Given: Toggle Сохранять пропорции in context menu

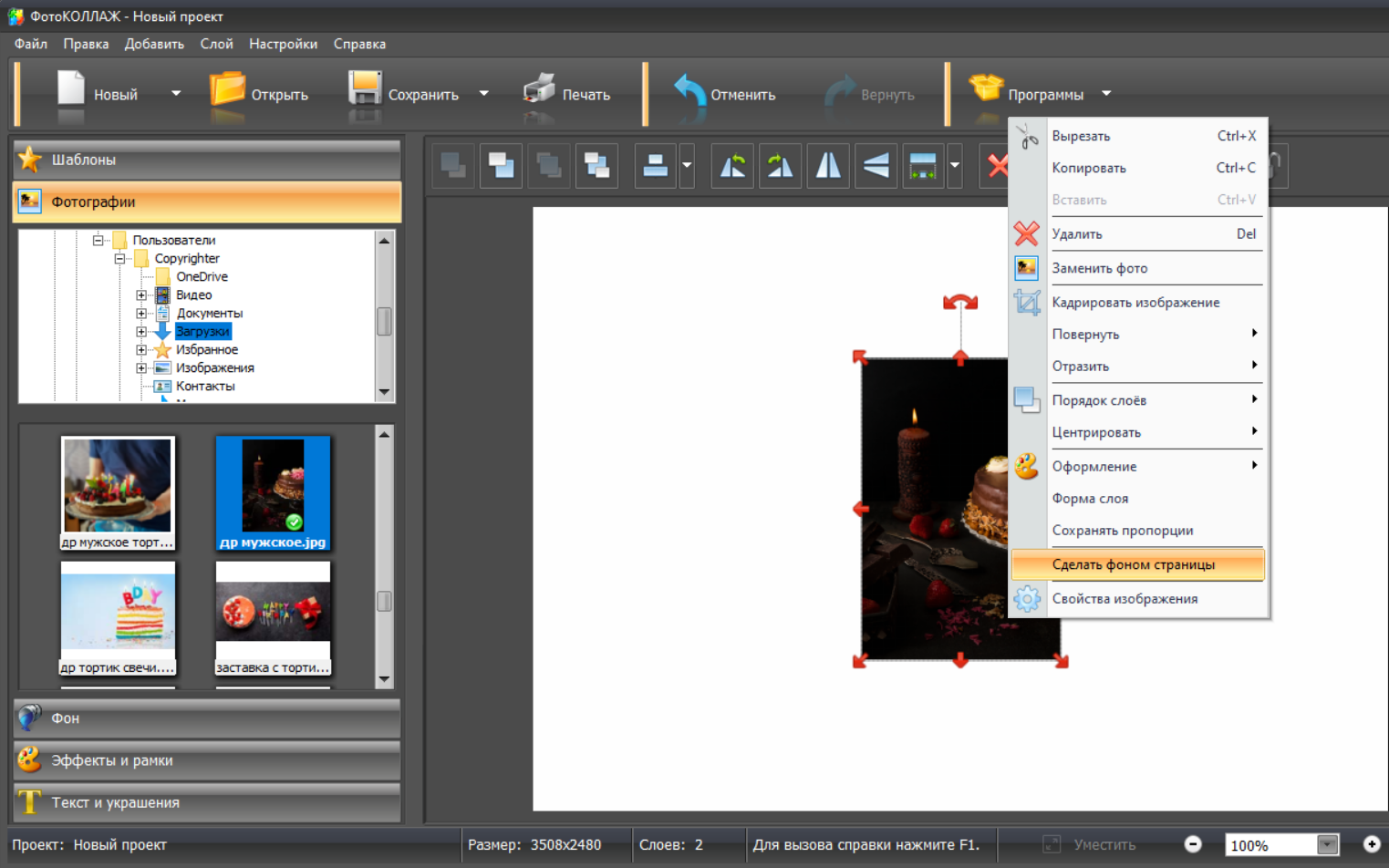Looking at the screenshot, I should point(1122,531).
